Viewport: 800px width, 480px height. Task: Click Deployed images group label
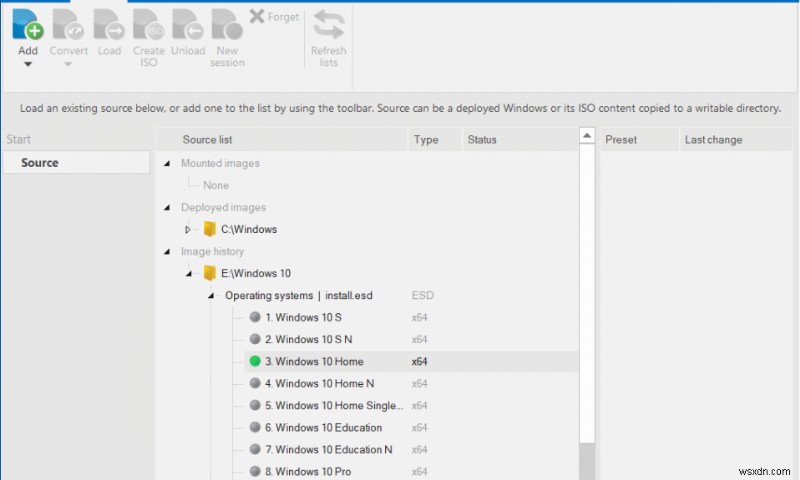point(223,207)
